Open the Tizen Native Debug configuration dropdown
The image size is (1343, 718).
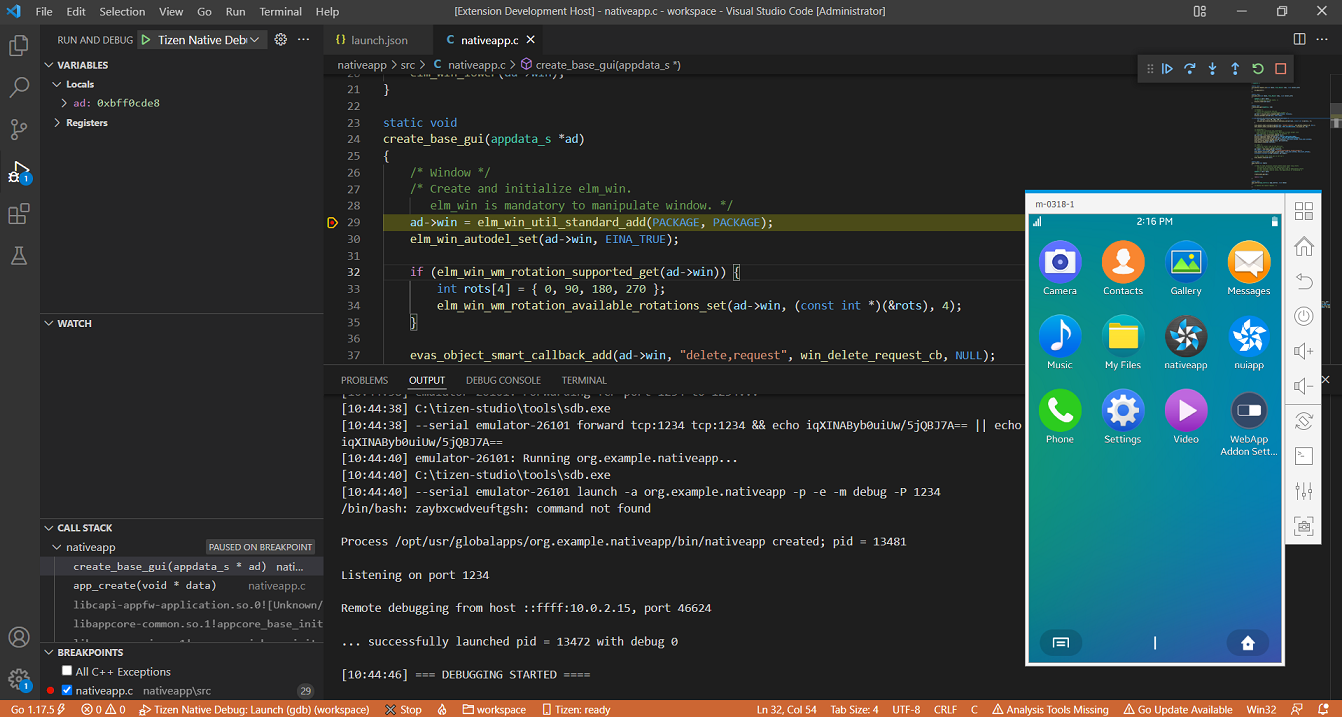[253, 39]
